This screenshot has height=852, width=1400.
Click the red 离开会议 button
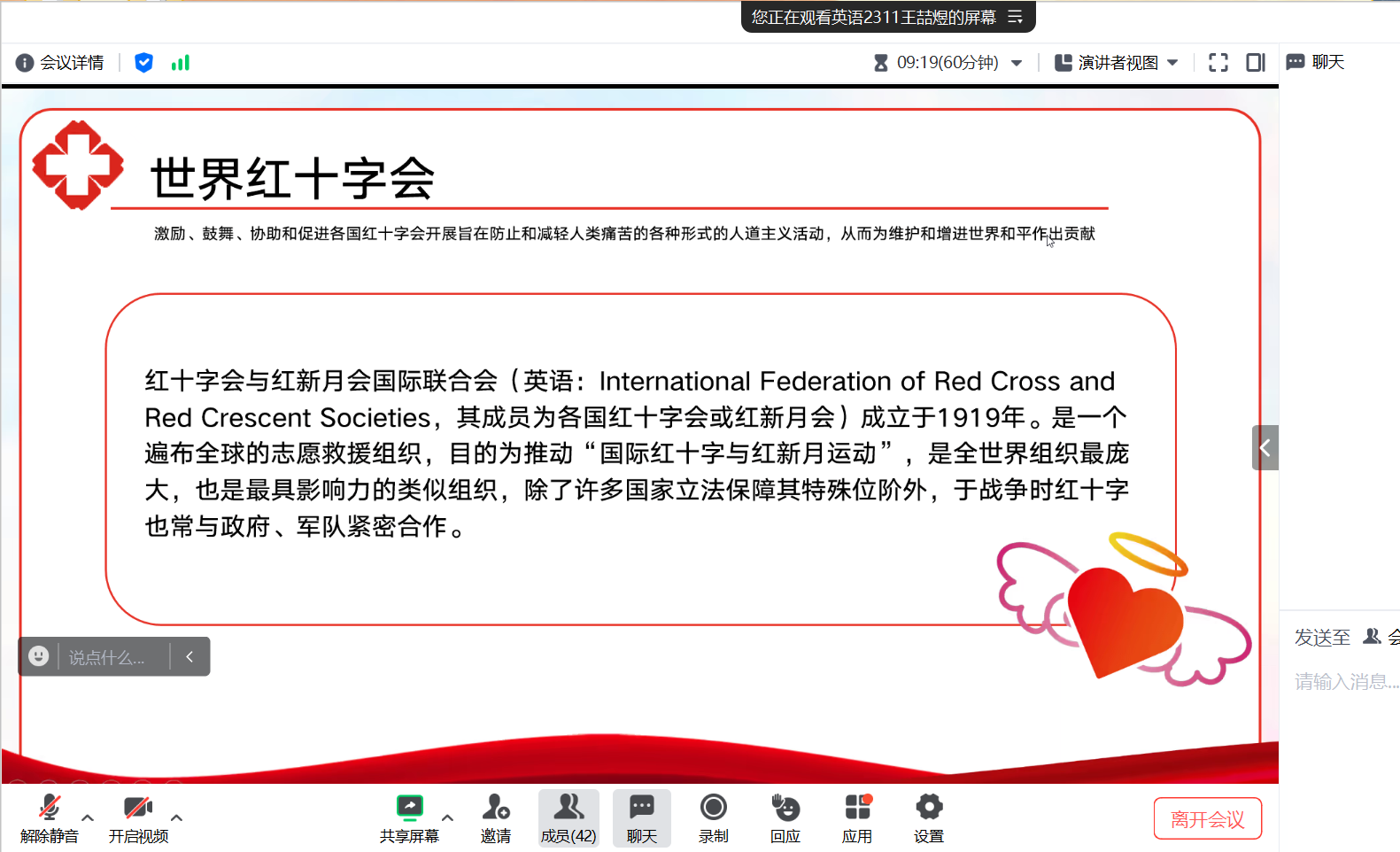(1207, 819)
